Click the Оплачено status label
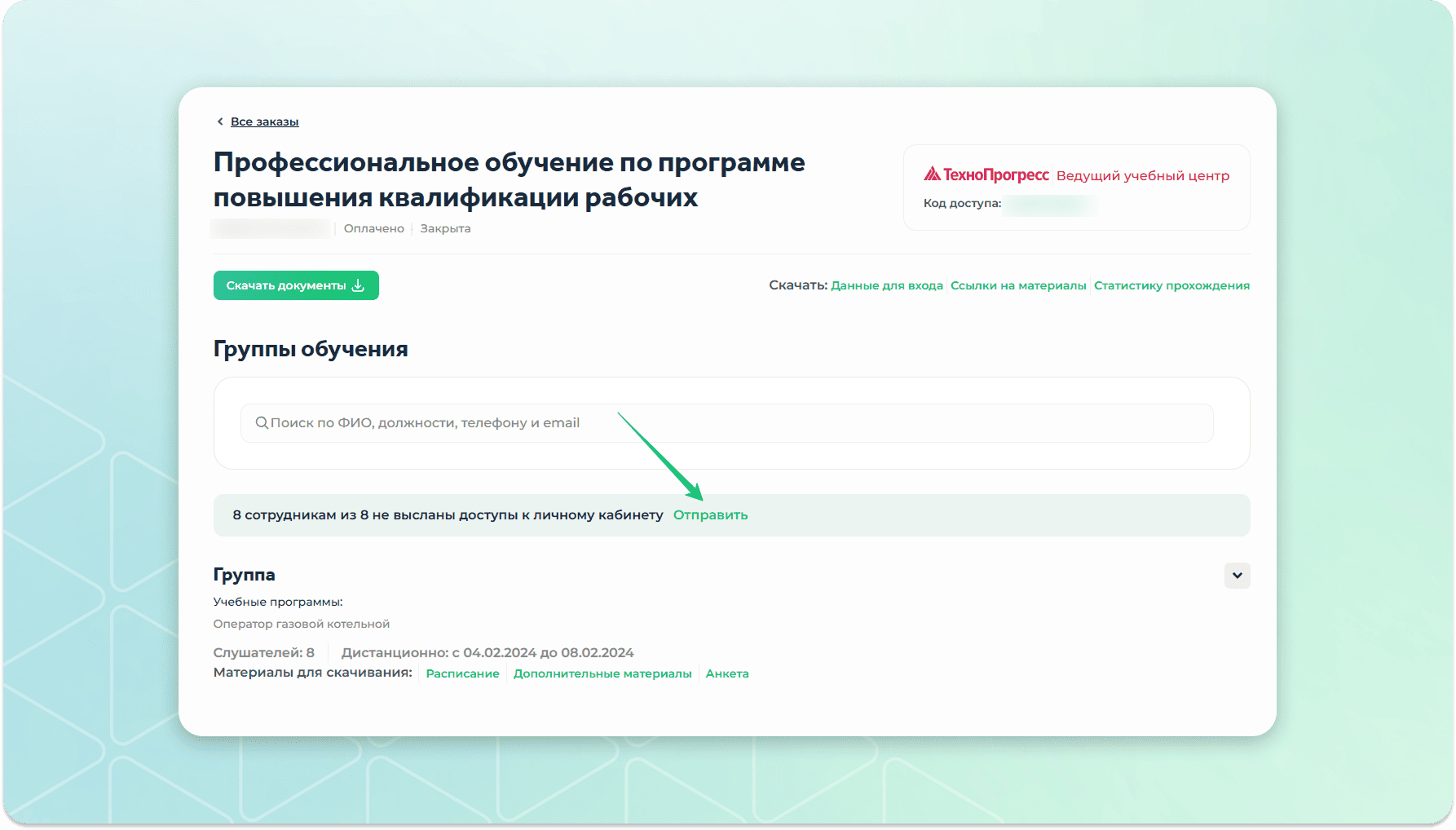 [x=373, y=228]
